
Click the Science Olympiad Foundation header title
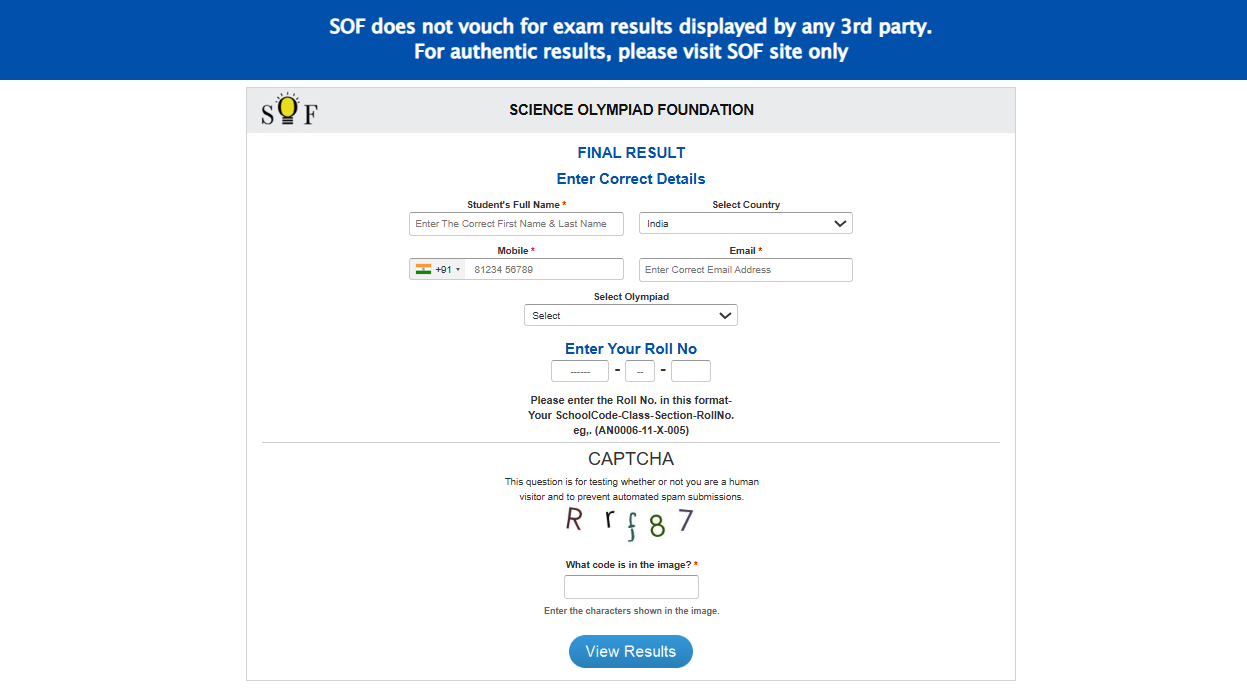click(631, 110)
